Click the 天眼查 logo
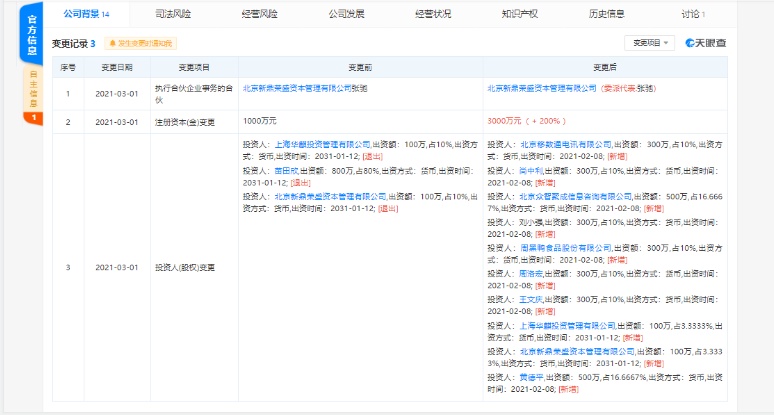The image size is (774, 415). click(x=708, y=43)
